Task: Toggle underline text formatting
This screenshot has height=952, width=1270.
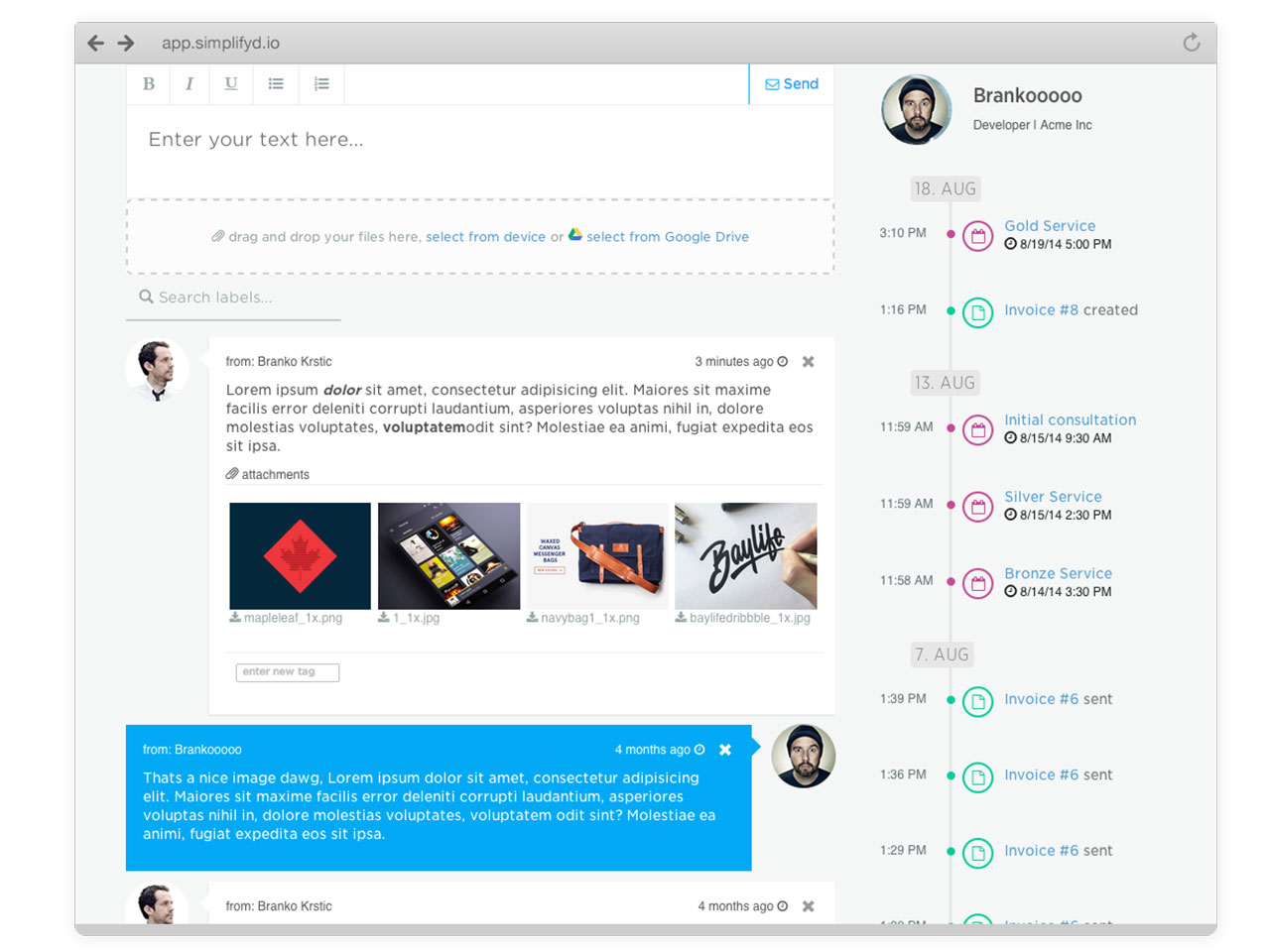Action: [231, 84]
